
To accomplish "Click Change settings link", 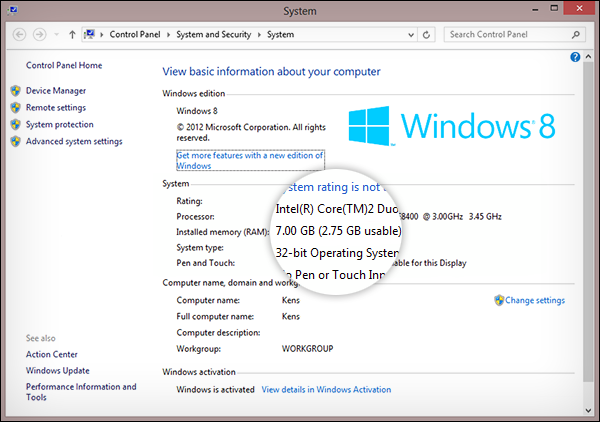I will [x=535, y=300].
